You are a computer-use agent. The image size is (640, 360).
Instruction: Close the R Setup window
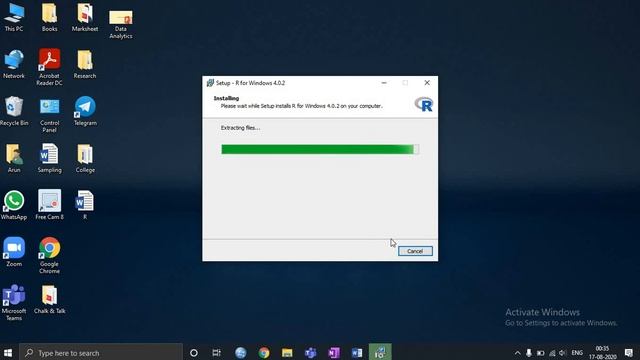tap(427, 83)
